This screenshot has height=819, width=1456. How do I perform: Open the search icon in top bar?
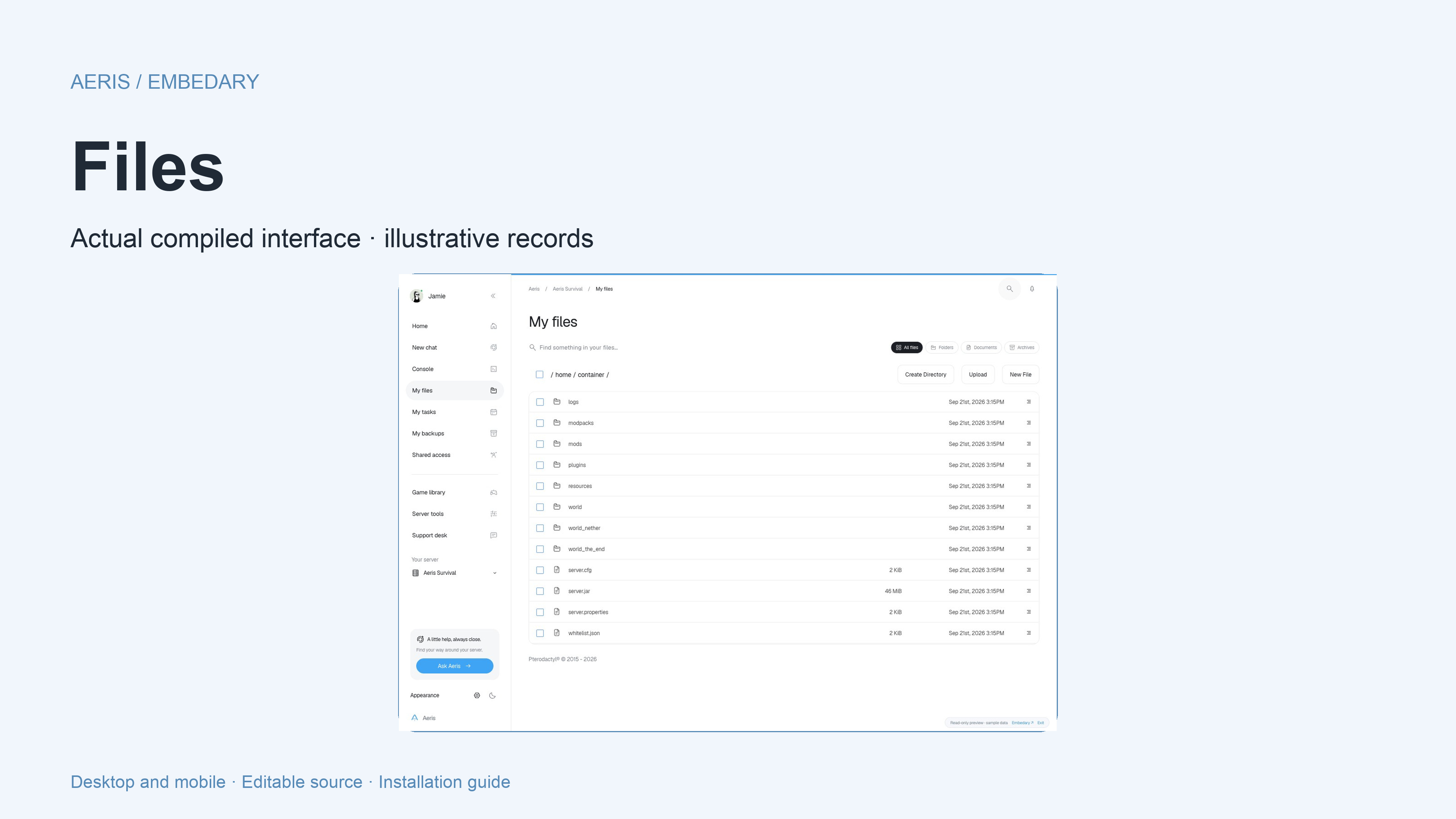1009,289
